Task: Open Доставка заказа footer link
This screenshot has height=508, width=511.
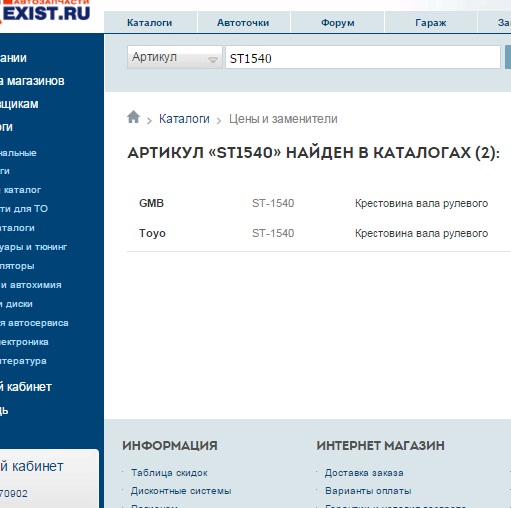Action: [x=364, y=473]
